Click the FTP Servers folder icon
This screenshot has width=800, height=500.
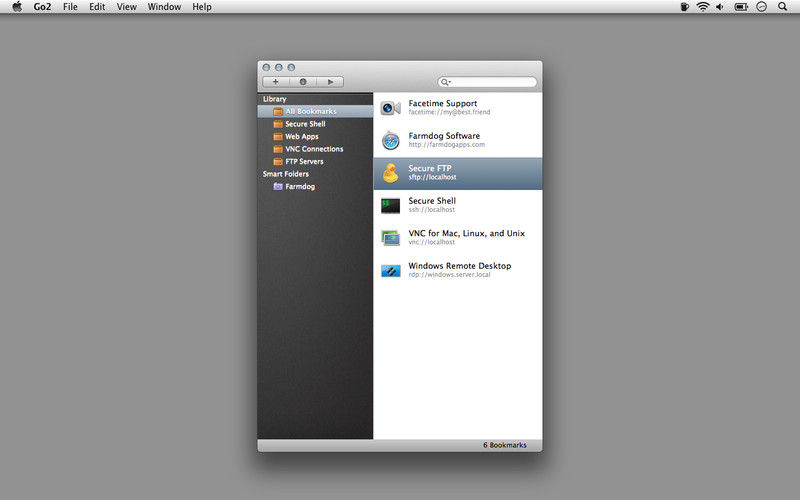(278, 162)
